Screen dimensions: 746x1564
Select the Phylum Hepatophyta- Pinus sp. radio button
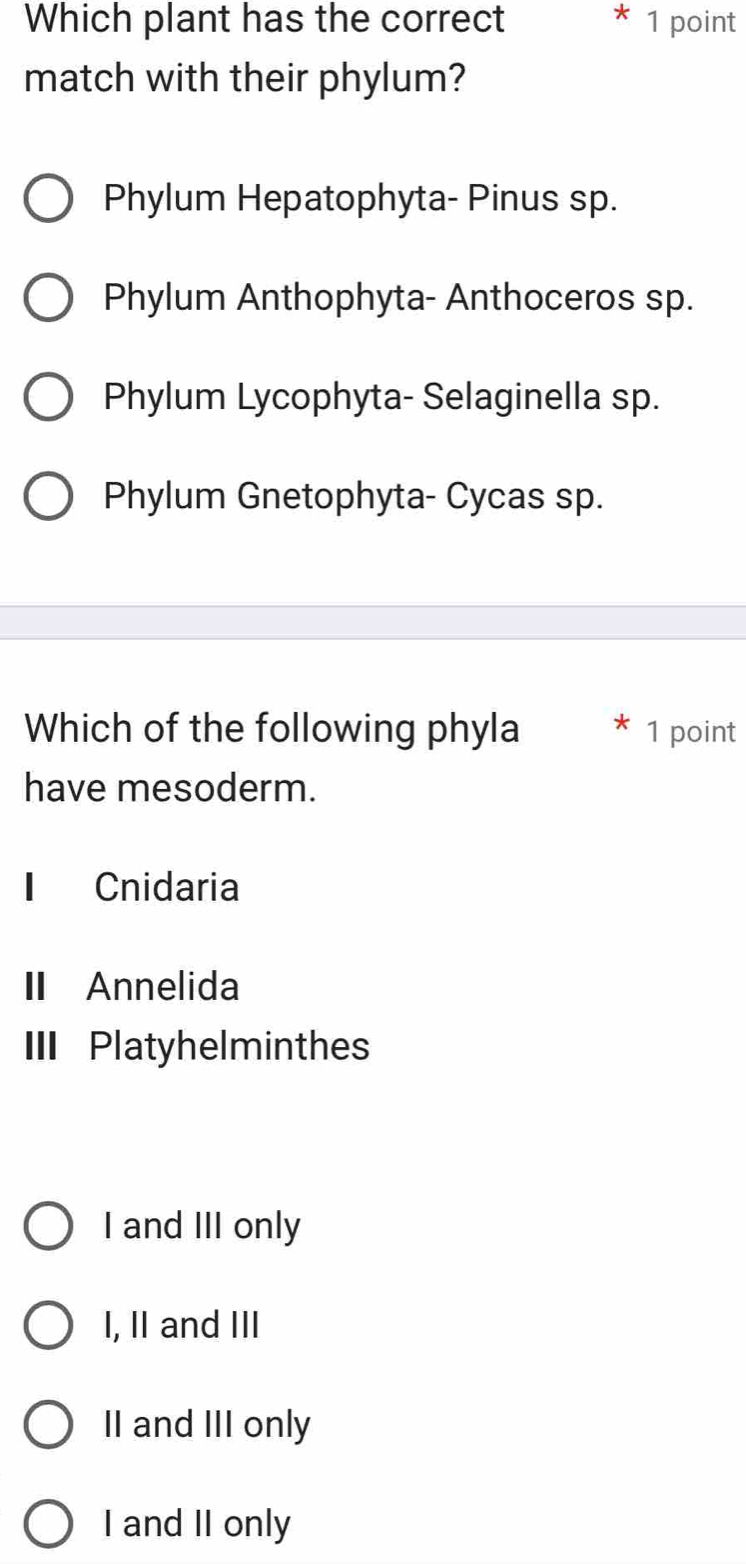coord(48,199)
